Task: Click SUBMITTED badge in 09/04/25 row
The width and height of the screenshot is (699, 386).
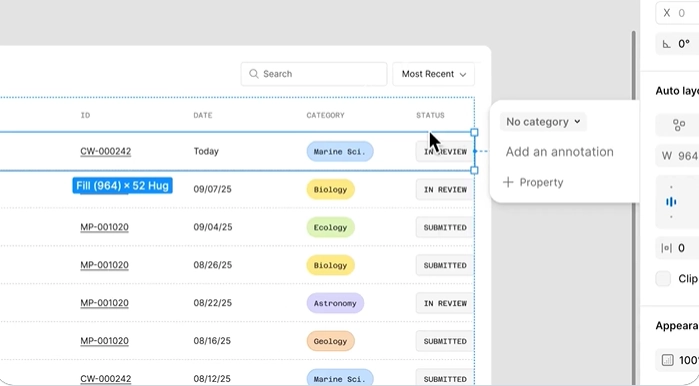Action: [444, 227]
